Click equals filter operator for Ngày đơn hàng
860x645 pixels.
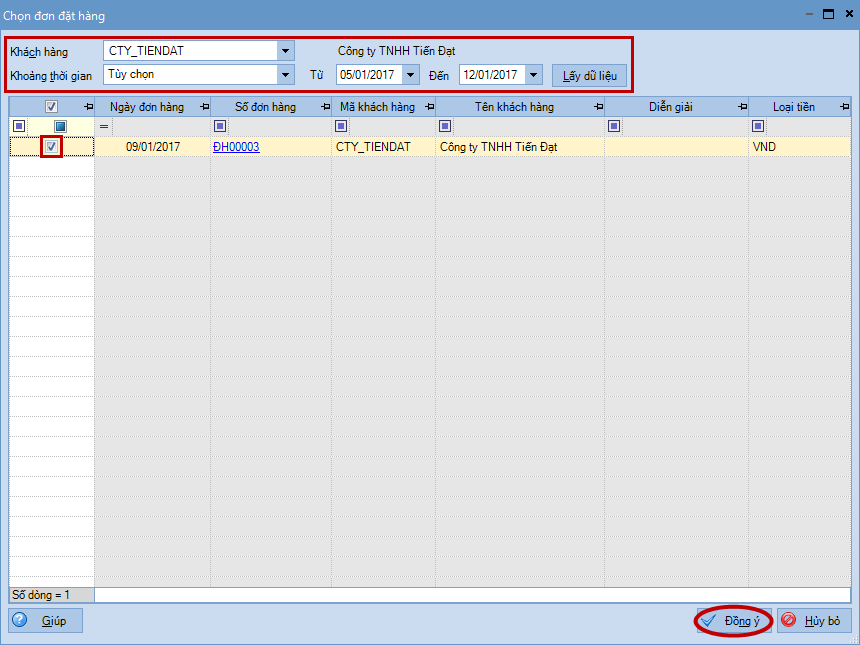coord(103,126)
